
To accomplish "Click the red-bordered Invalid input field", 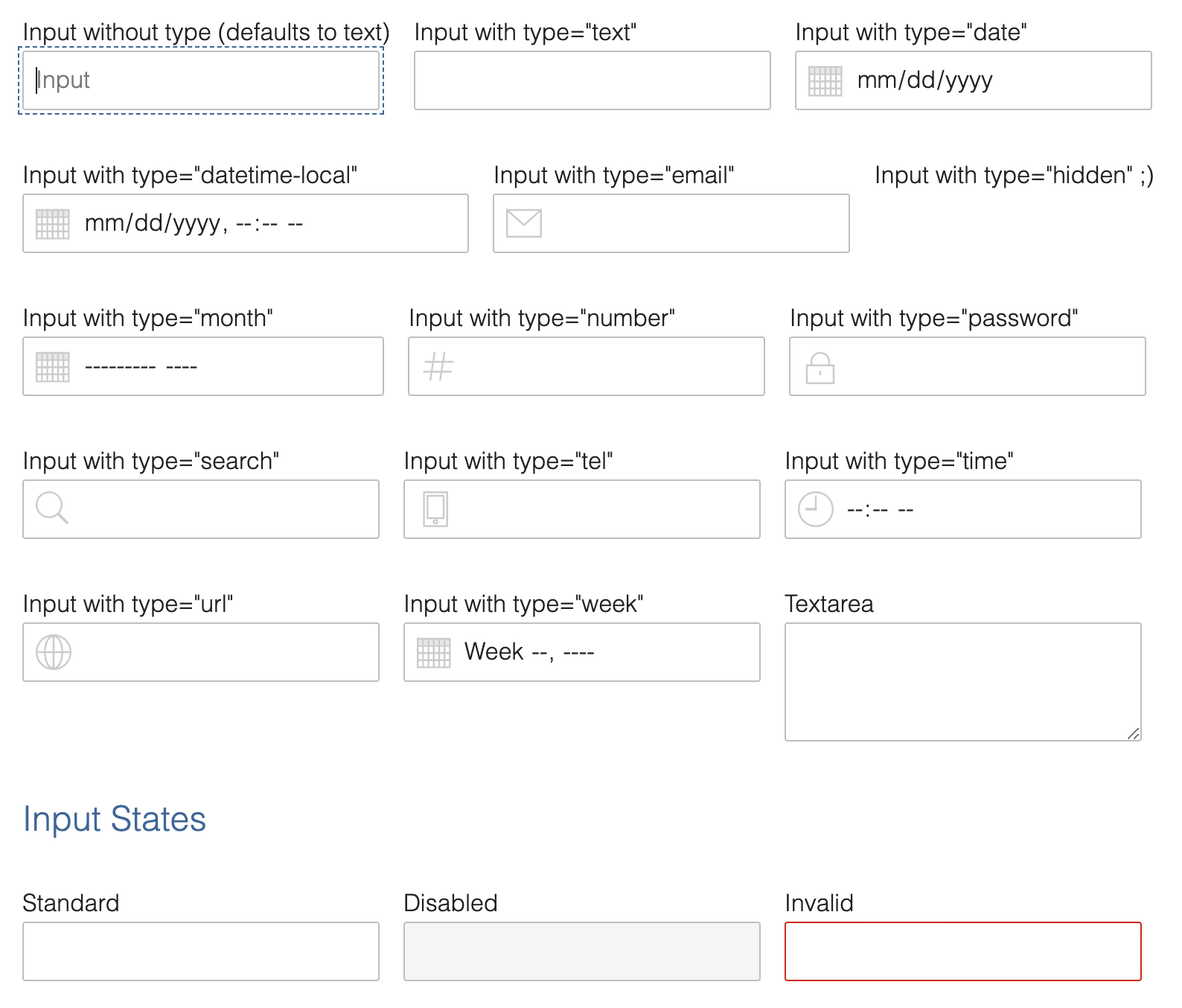I will point(962,951).
